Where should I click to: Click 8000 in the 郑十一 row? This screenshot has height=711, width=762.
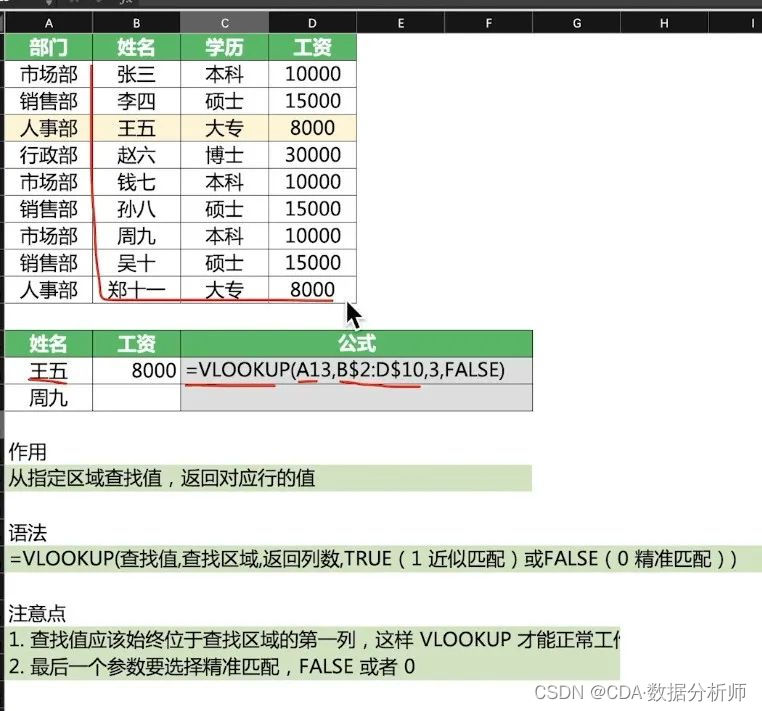pyautogui.click(x=312, y=290)
